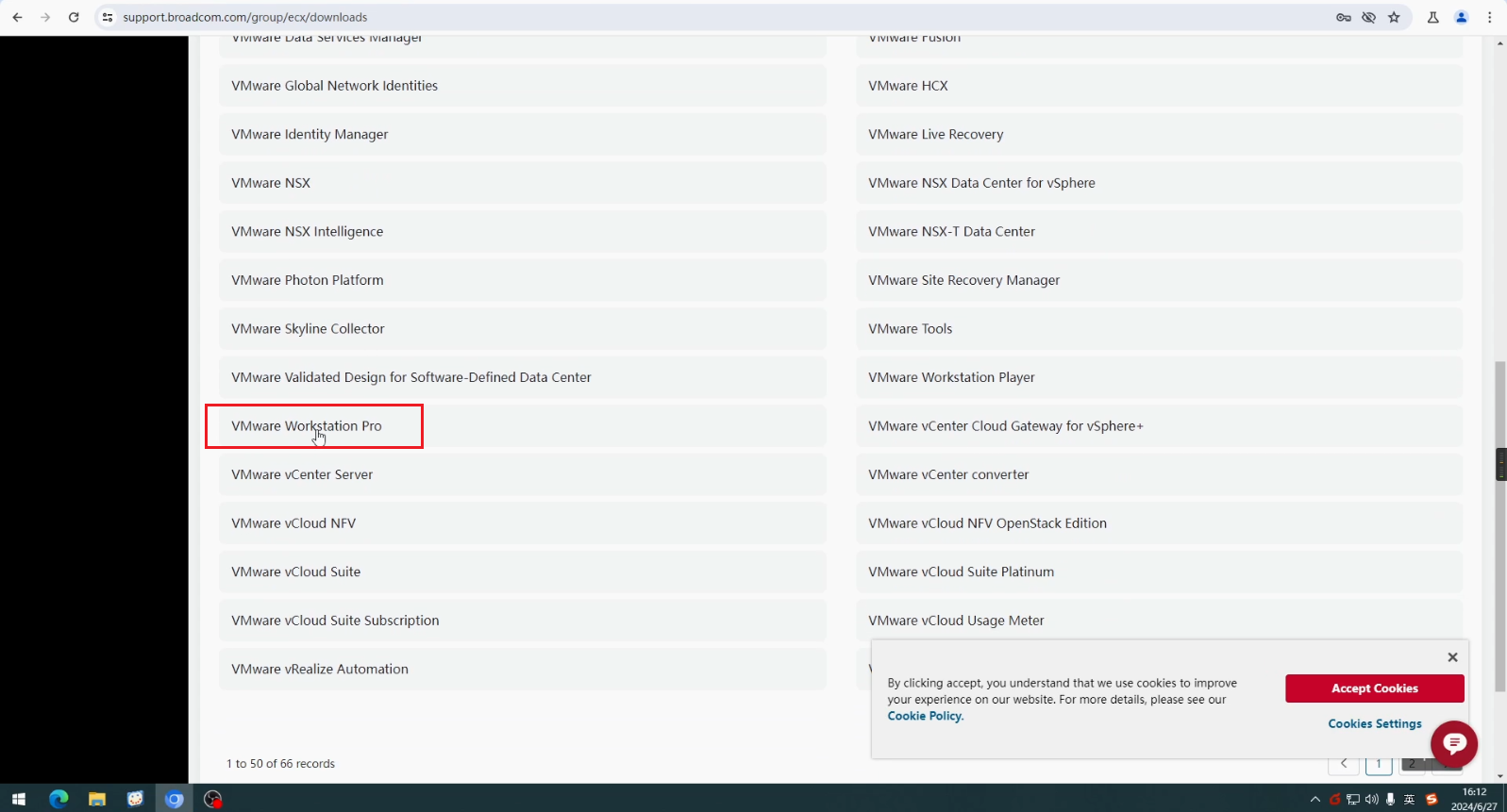
Task: Open VMware Site Recovery Manager
Action: 1160,280
